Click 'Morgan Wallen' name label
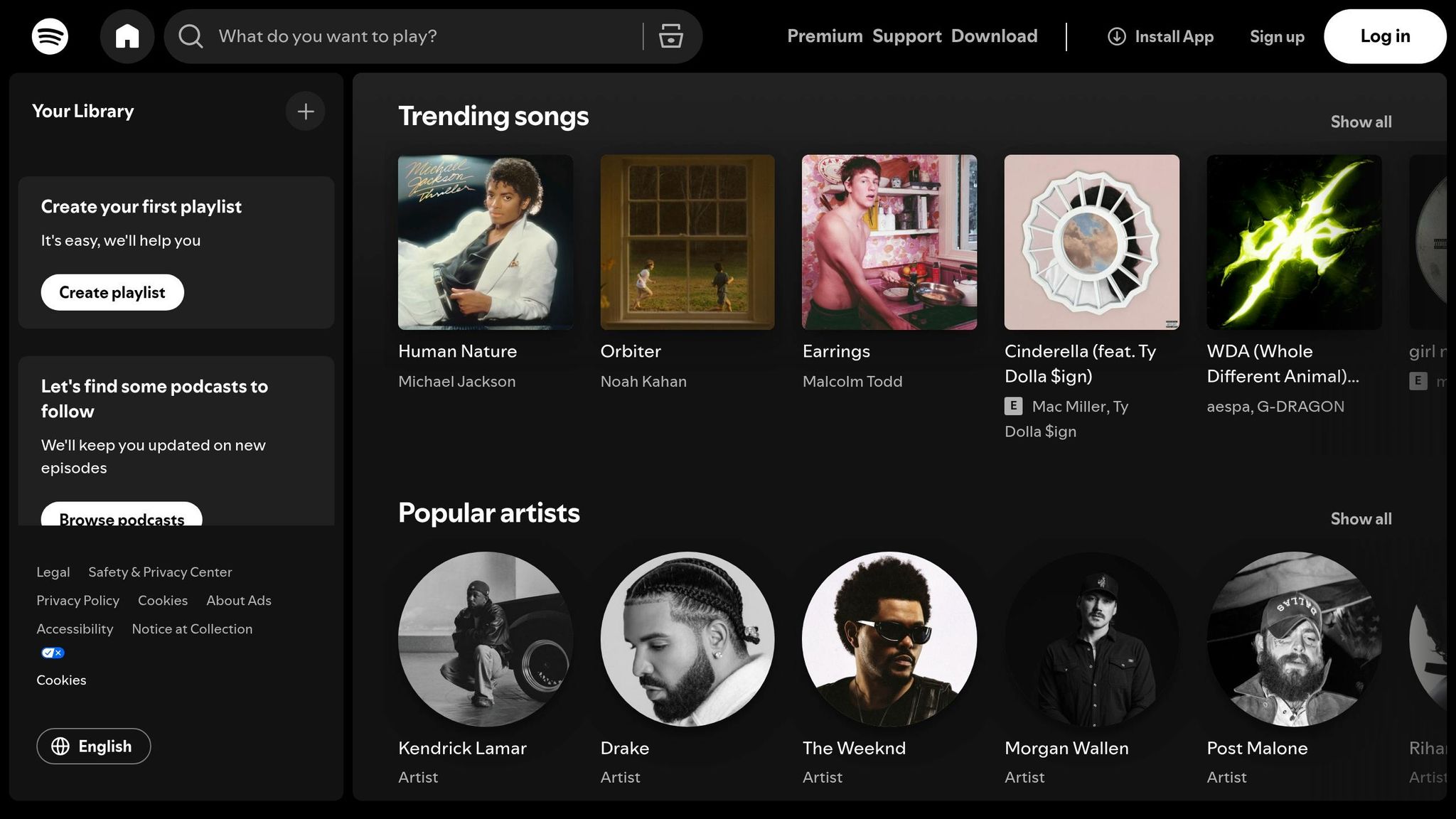The height and width of the screenshot is (819, 1456). pyautogui.click(x=1066, y=749)
